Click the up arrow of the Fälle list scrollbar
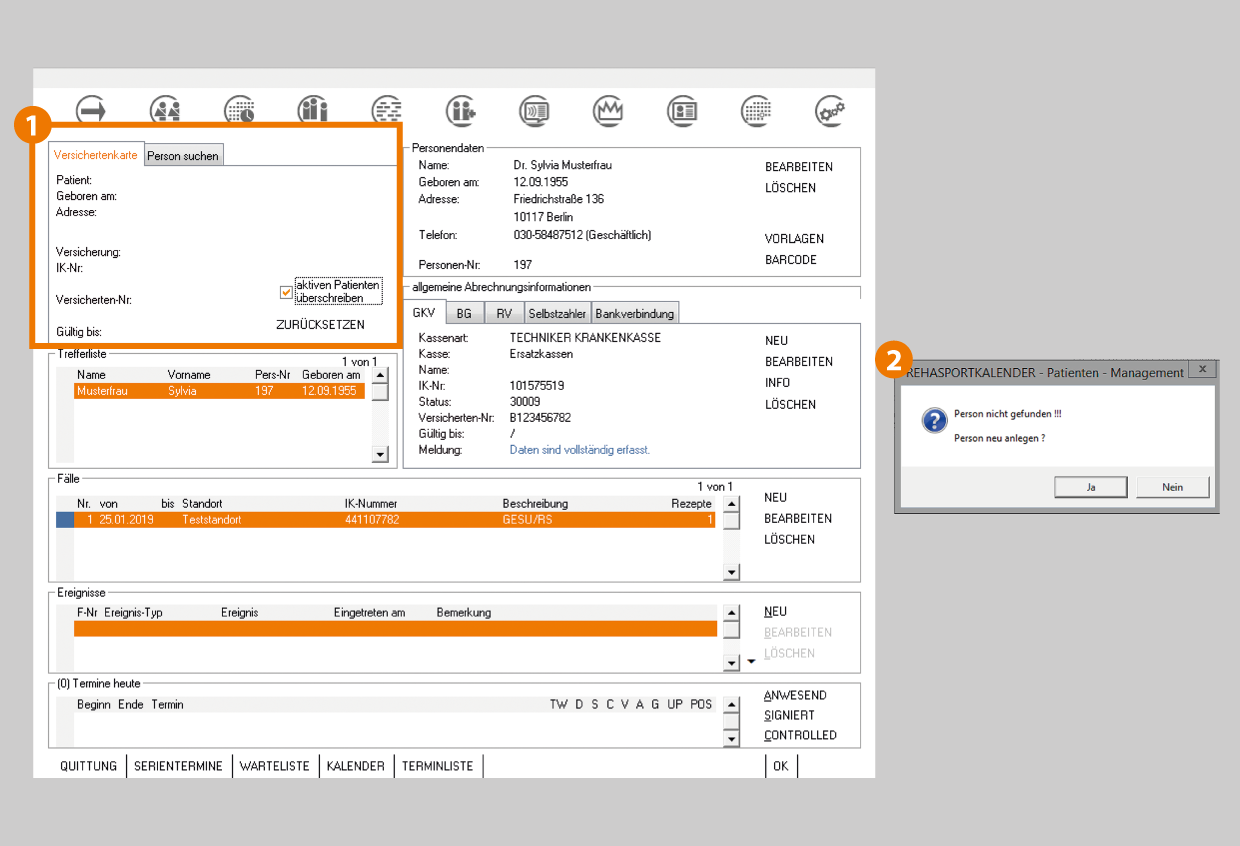 coord(732,505)
